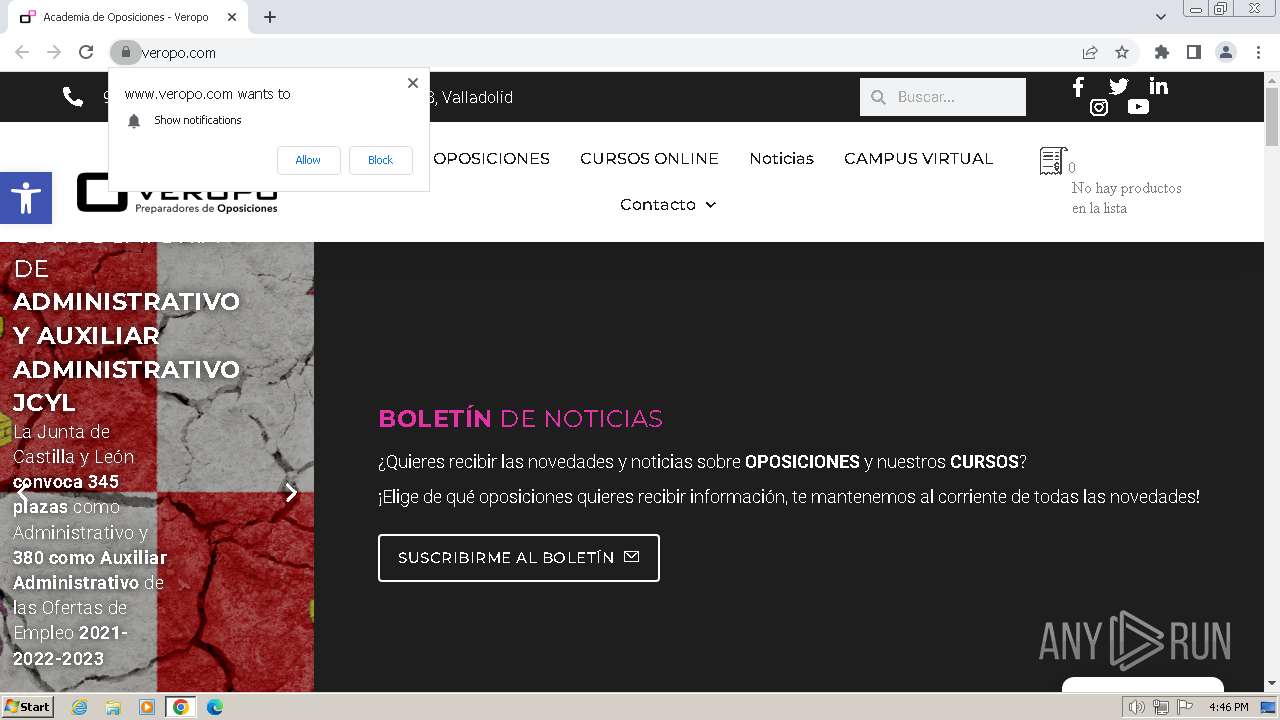Image resolution: width=1280 pixels, height=720 pixels.
Task: Open the Chrome three-dot menu
Action: pos(1258,52)
